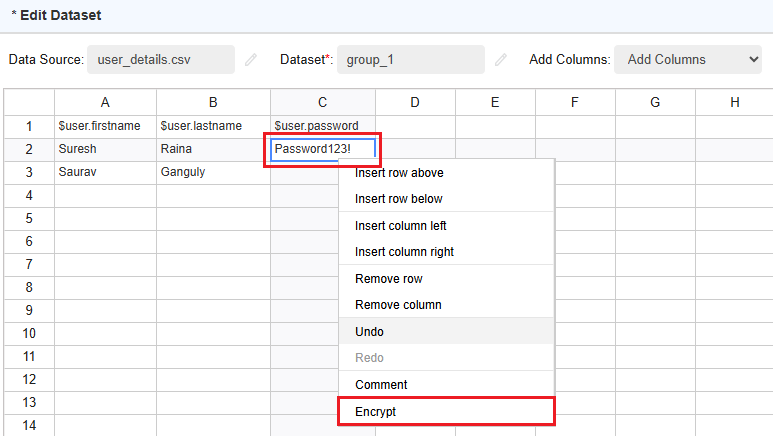773x436 pixels.
Task: Select column H header
Action: pos(734,102)
